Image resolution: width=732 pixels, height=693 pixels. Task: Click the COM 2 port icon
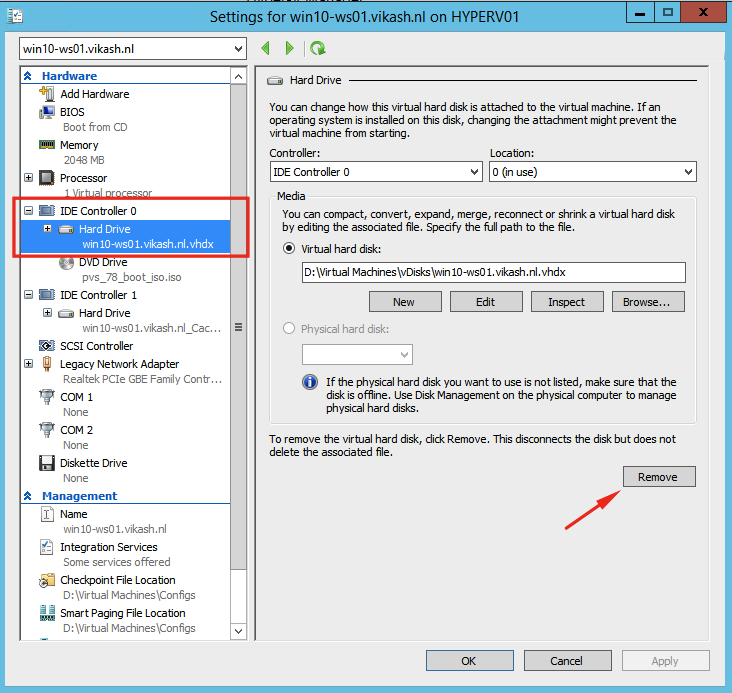[x=47, y=430]
